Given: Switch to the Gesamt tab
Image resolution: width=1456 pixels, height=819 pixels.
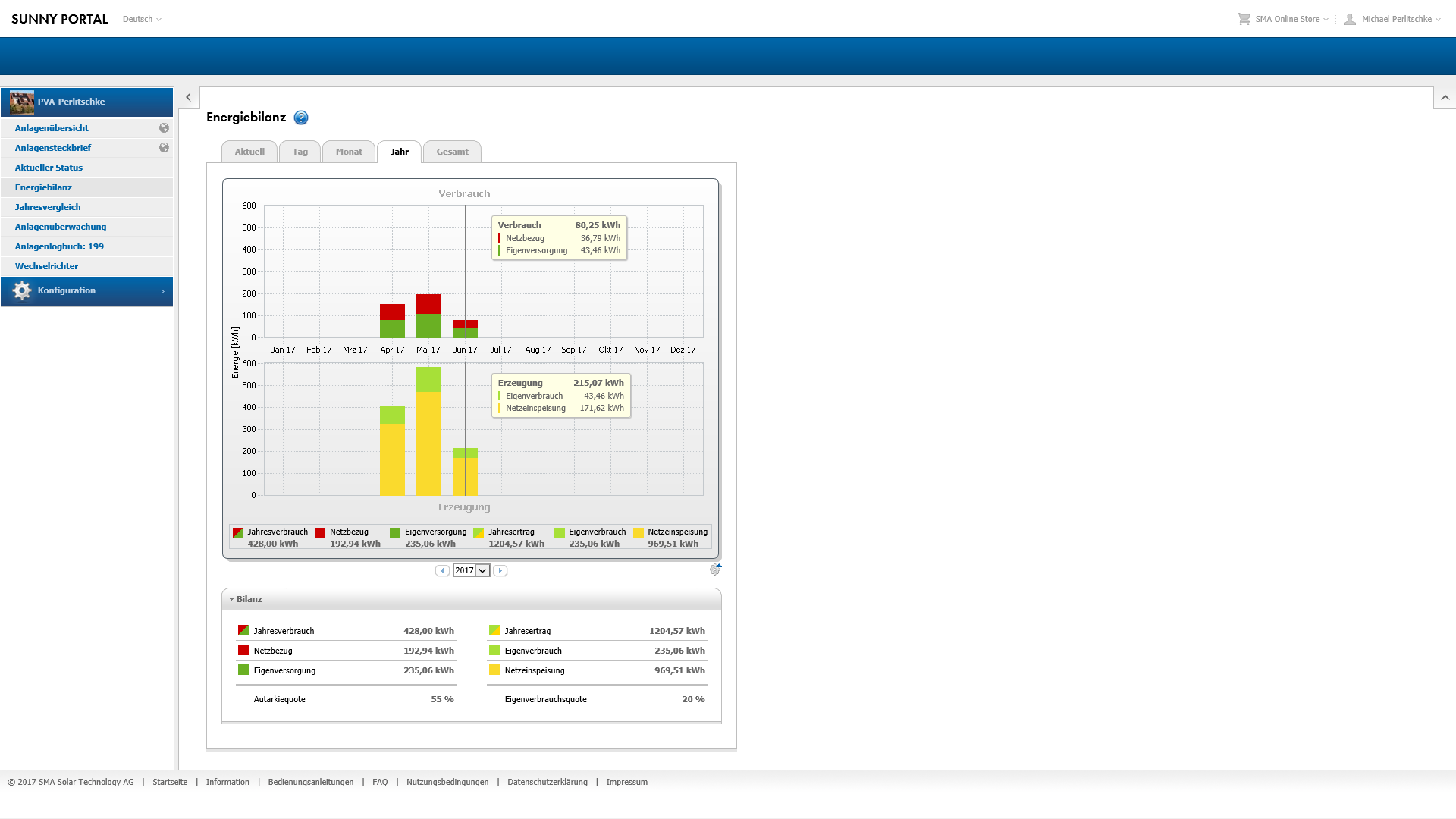Looking at the screenshot, I should (x=452, y=152).
